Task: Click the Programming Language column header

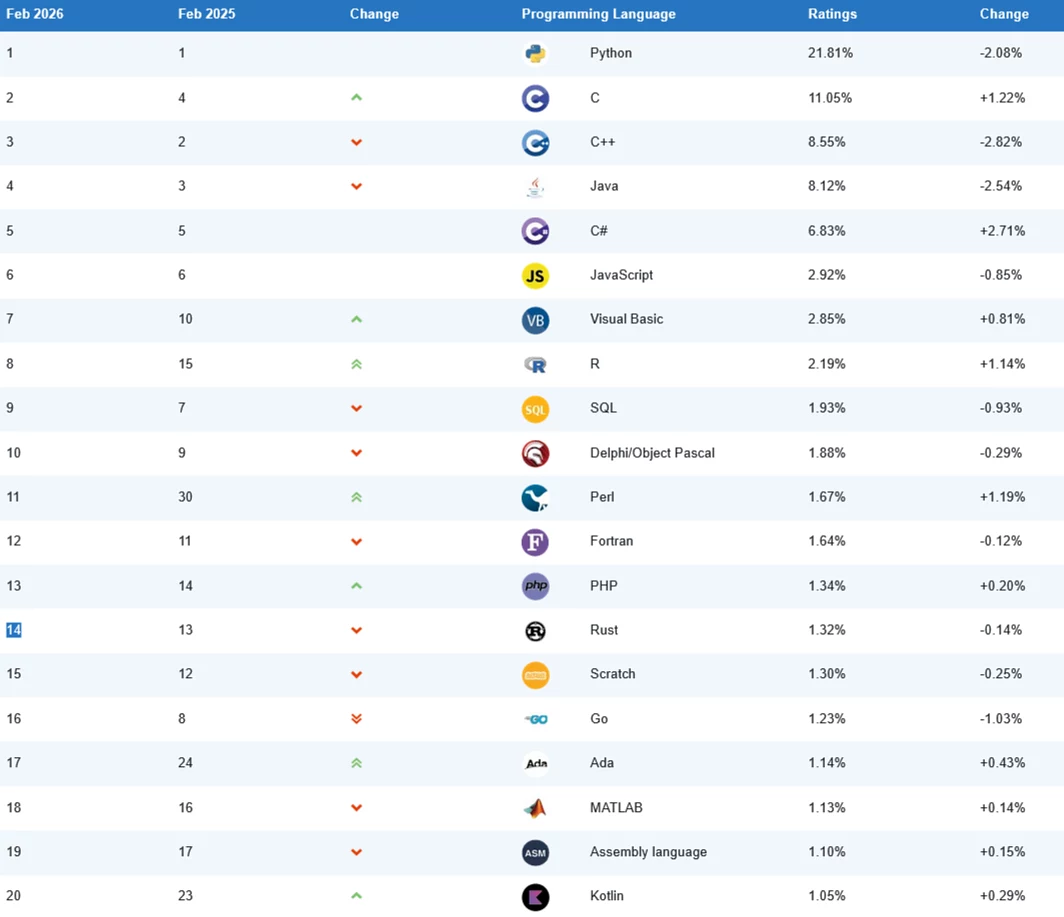Action: (x=598, y=14)
